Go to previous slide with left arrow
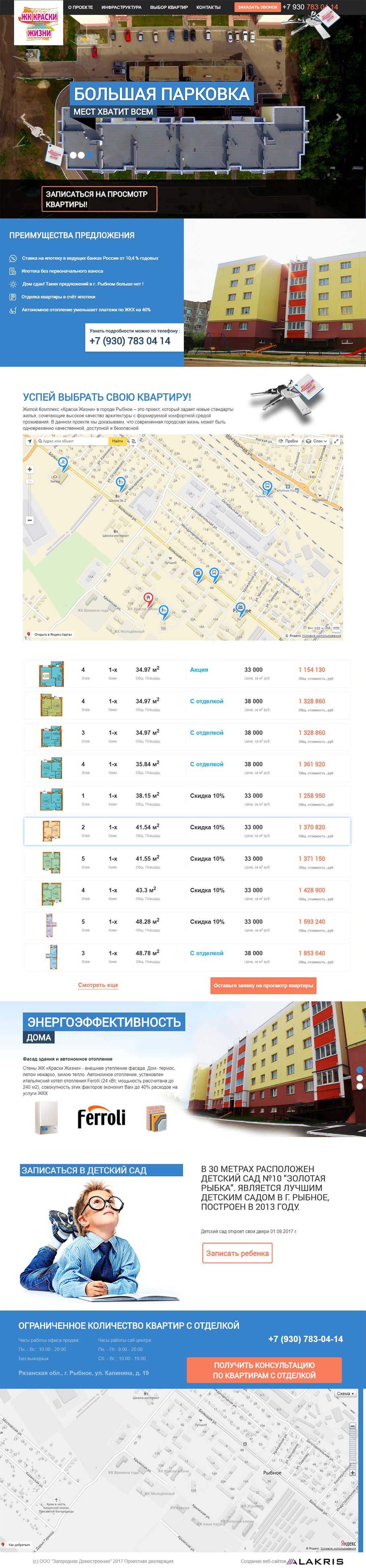 24,117
